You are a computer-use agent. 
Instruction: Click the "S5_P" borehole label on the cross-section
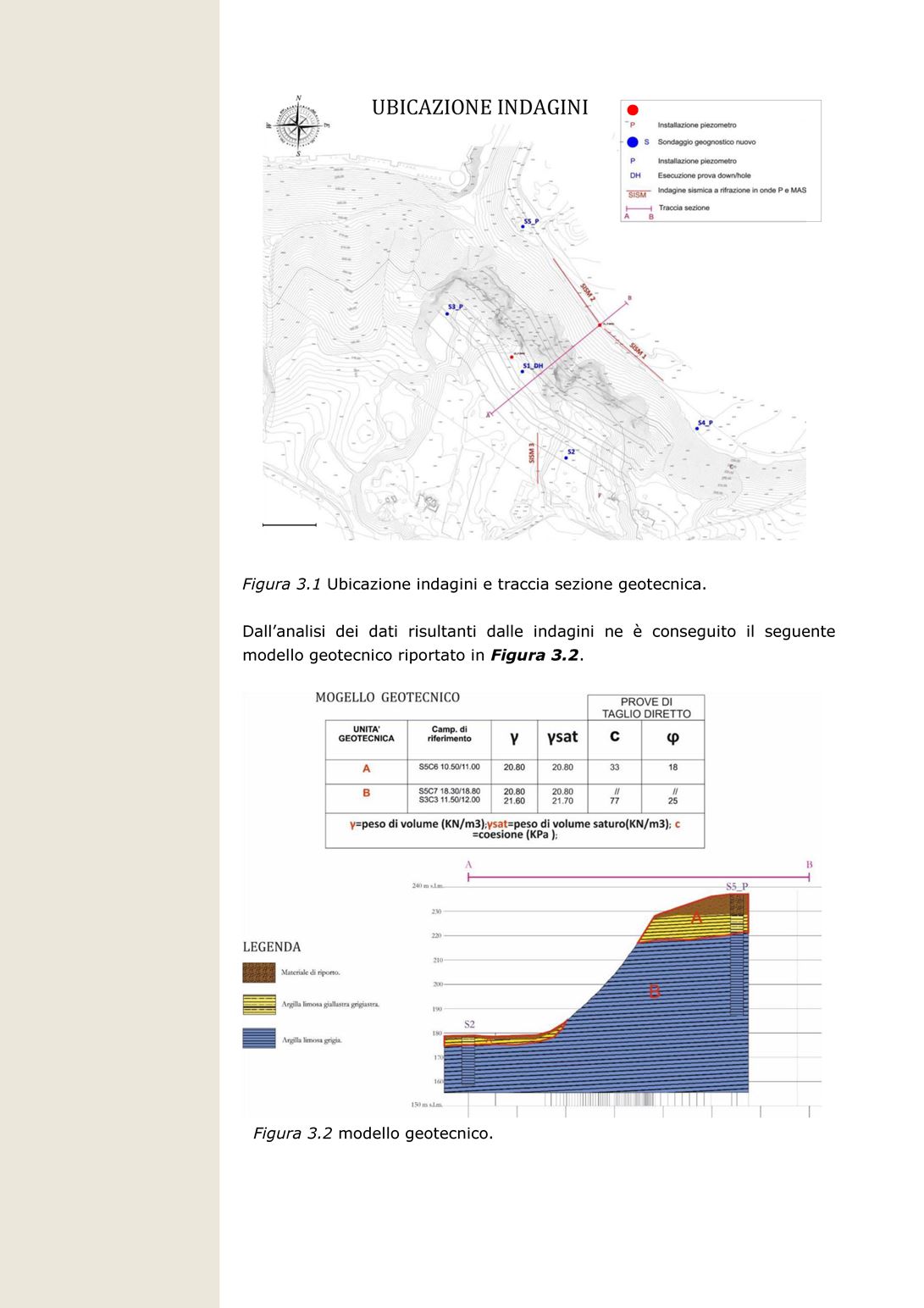[x=737, y=887]
